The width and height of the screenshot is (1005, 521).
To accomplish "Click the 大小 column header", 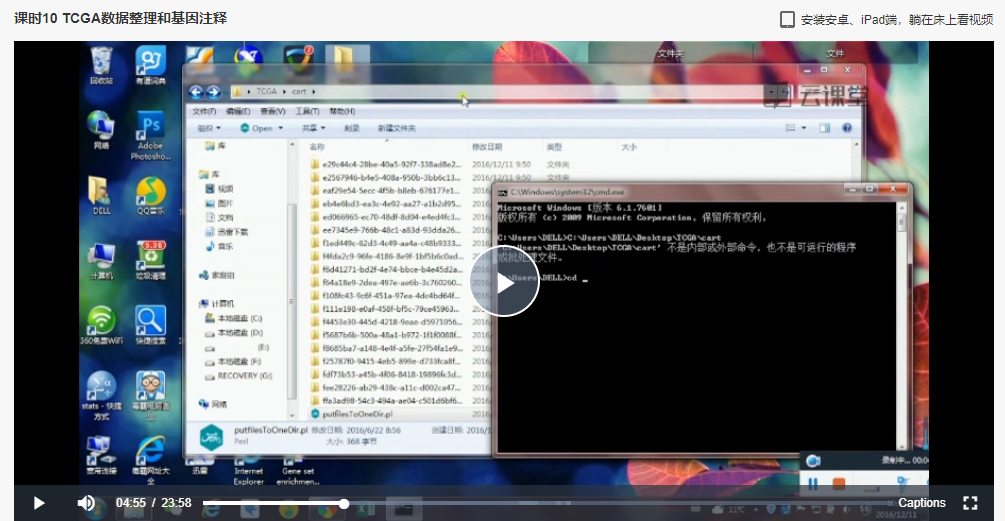I will pyautogui.click(x=629, y=147).
